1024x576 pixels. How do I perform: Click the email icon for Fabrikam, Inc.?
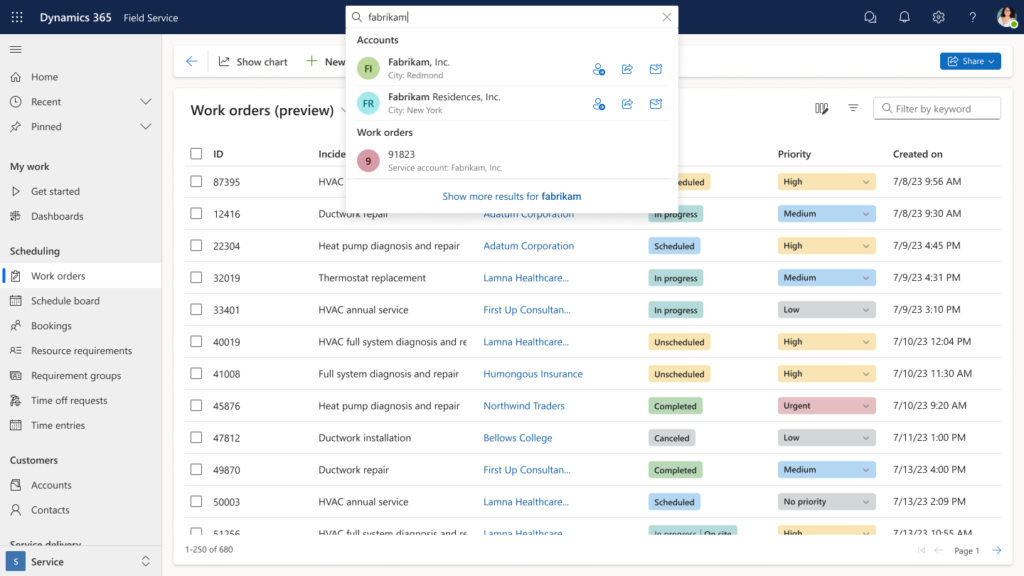coord(656,69)
